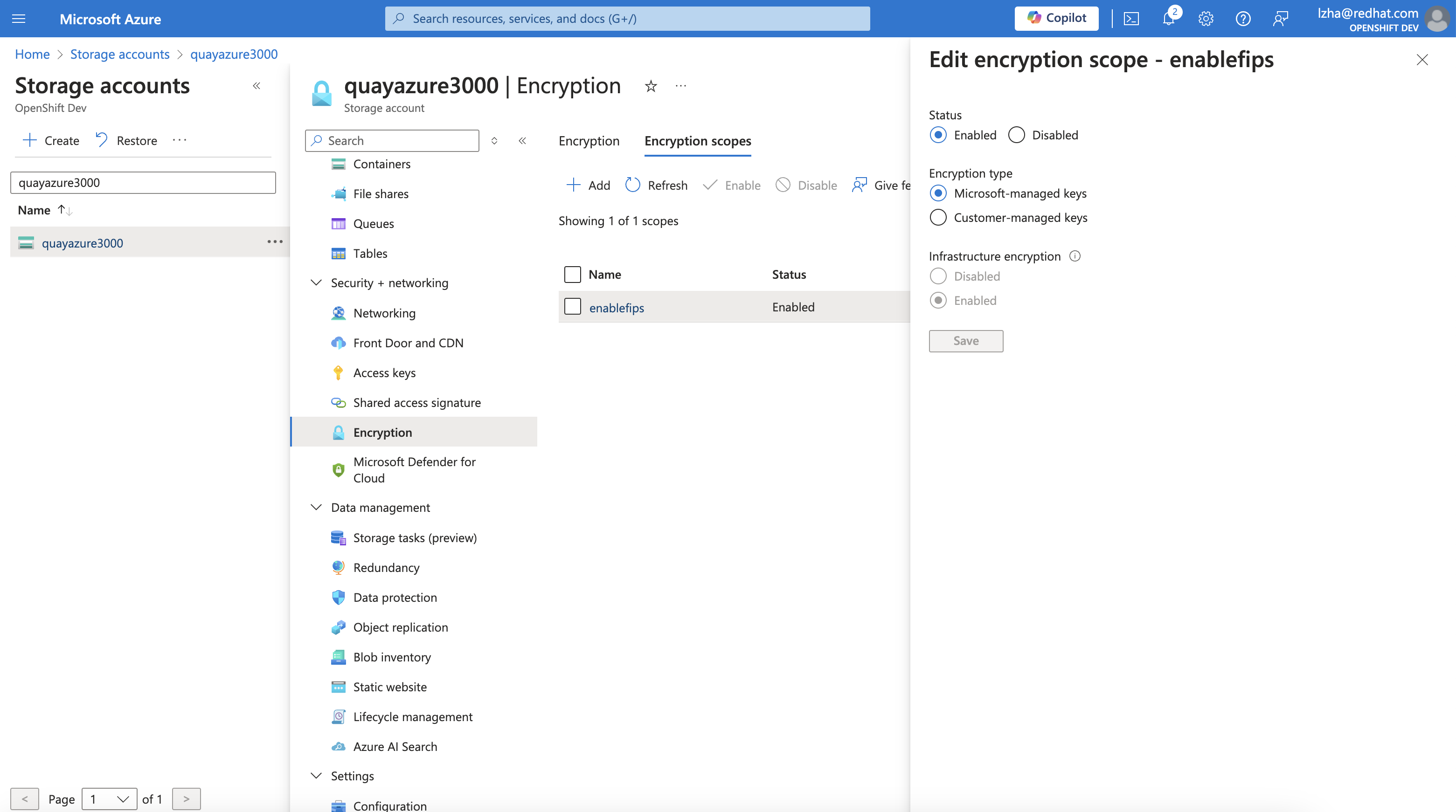Open the Cloud Shell terminal icon
Viewport: 1456px width, 812px height.
point(1131,19)
